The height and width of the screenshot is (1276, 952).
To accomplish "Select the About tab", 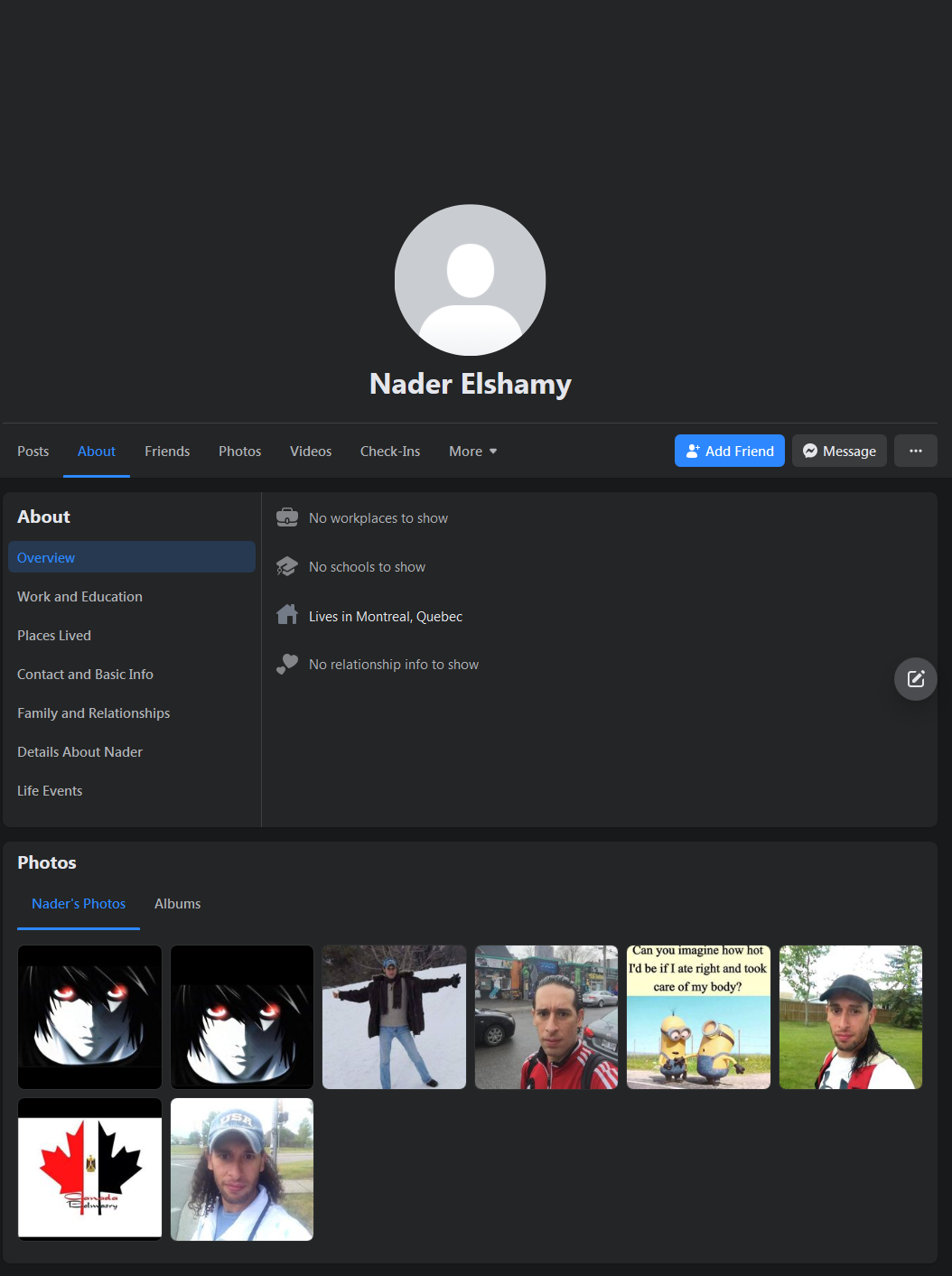I will [x=97, y=452].
